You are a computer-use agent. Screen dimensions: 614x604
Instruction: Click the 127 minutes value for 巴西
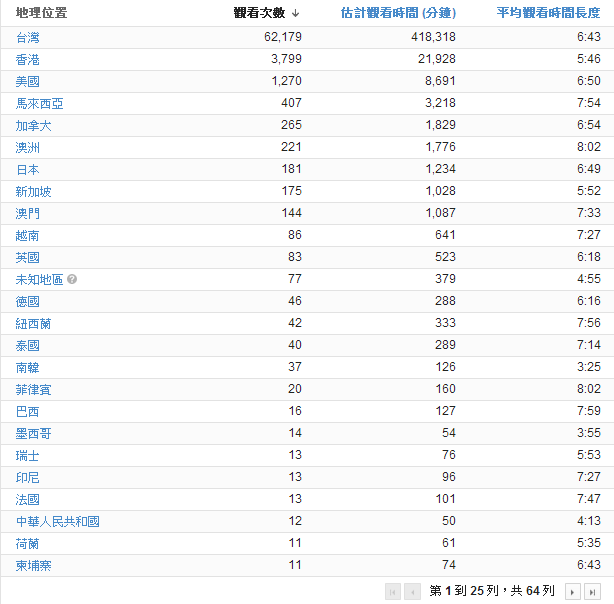click(x=445, y=411)
